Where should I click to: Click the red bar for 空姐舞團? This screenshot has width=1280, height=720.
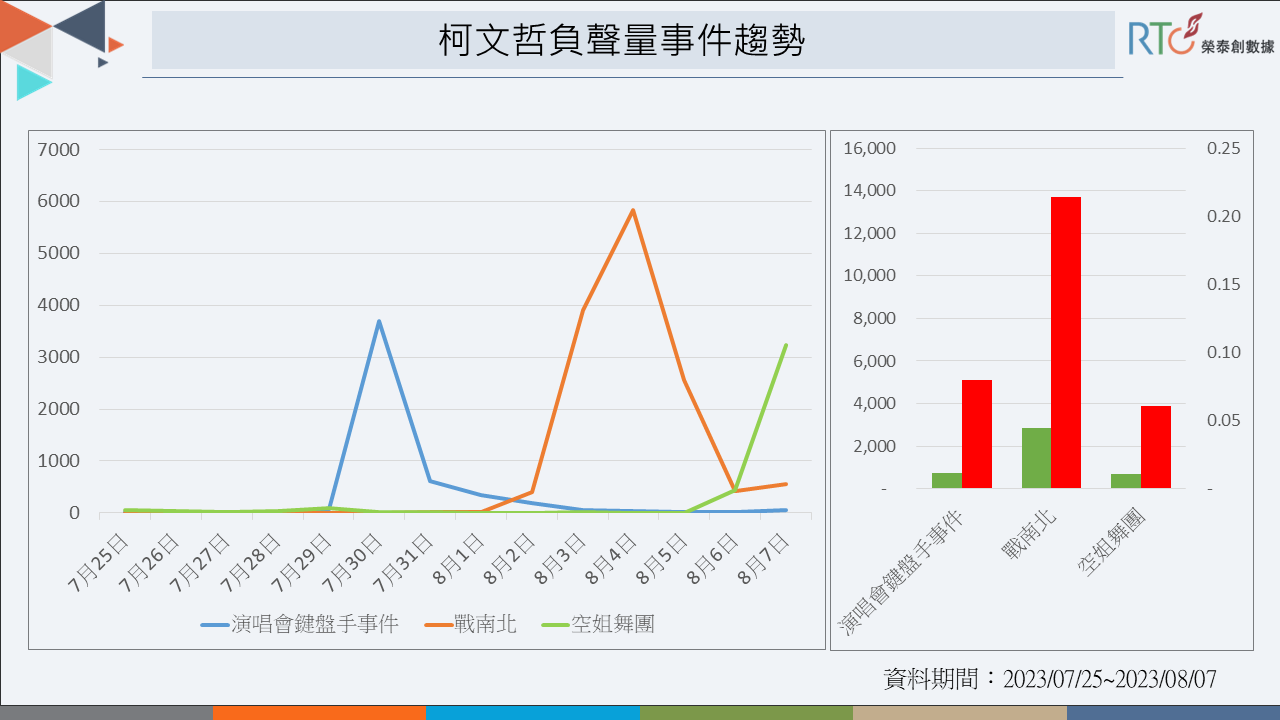click(x=1156, y=447)
